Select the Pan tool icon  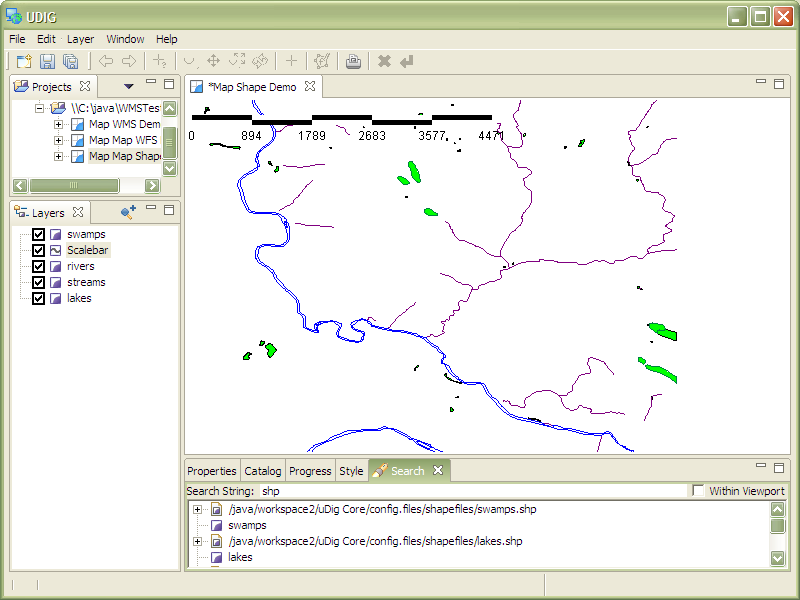click(213, 61)
